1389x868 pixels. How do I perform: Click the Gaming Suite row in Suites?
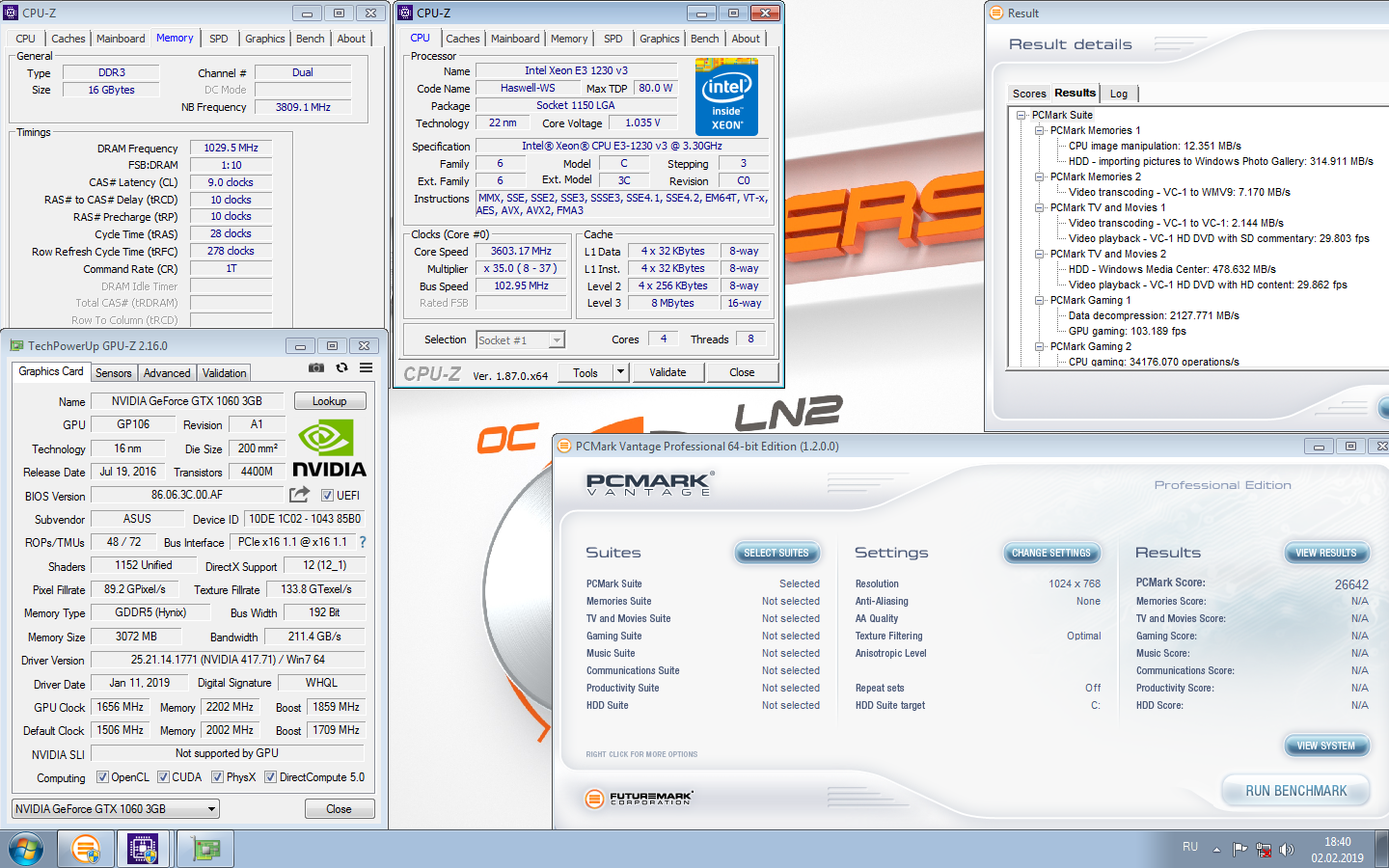[x=703, y=636]
